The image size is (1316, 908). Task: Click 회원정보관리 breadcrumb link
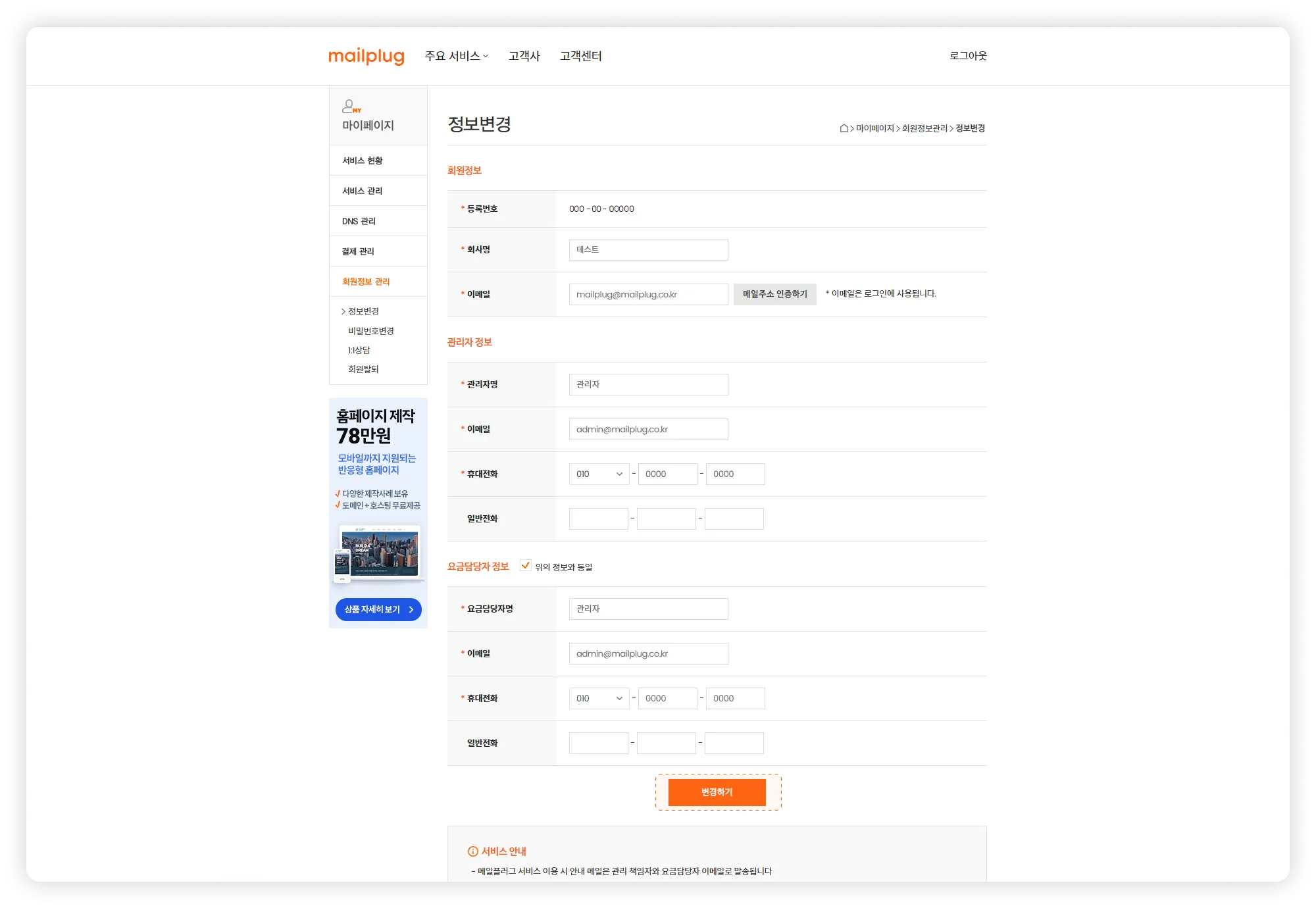pos(924,128)
